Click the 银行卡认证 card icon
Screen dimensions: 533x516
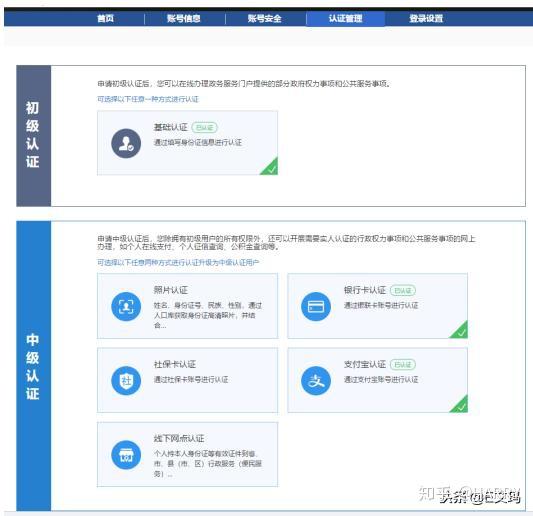(316, 306)
